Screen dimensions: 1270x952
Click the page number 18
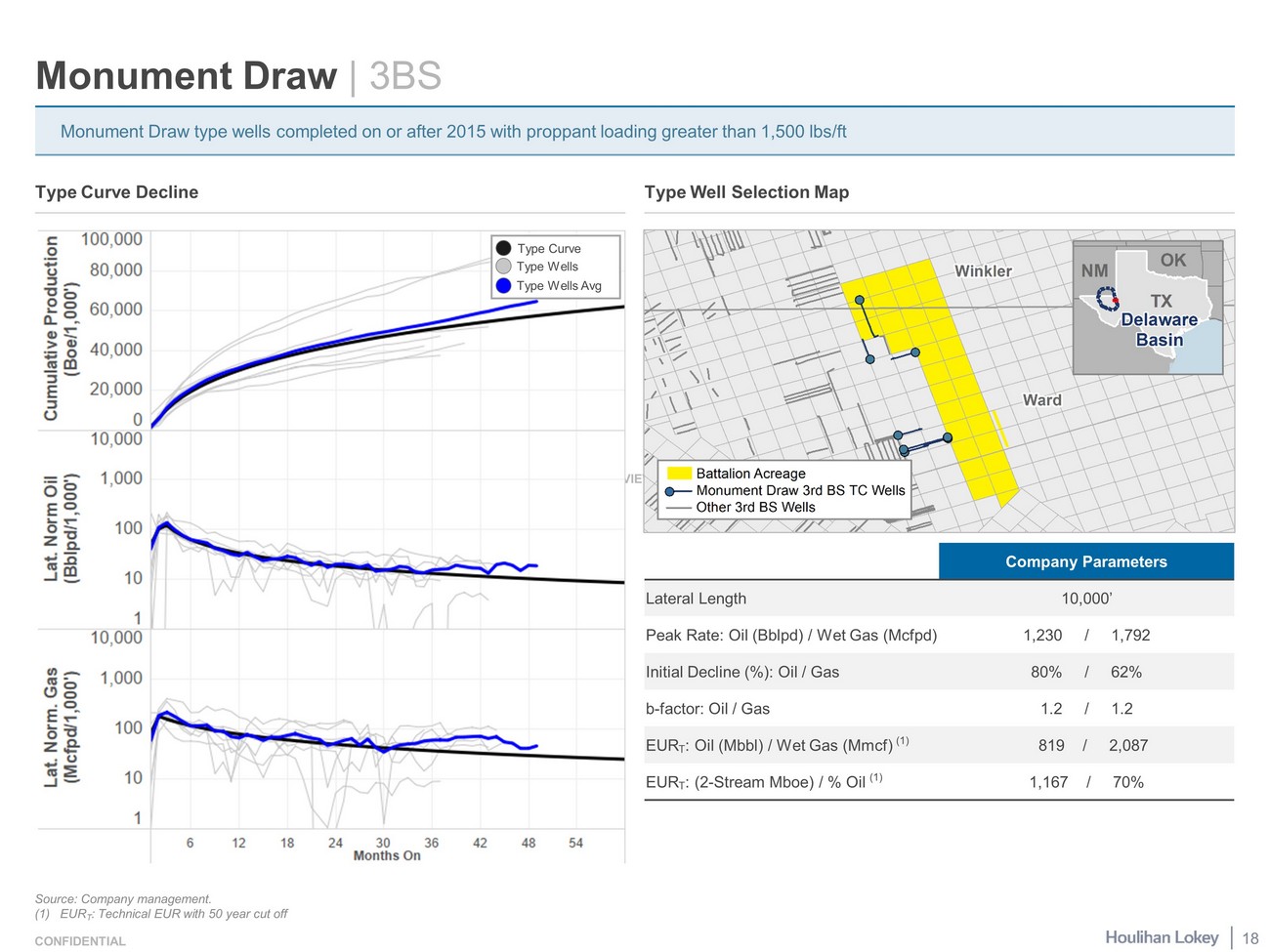(1249, 938)
